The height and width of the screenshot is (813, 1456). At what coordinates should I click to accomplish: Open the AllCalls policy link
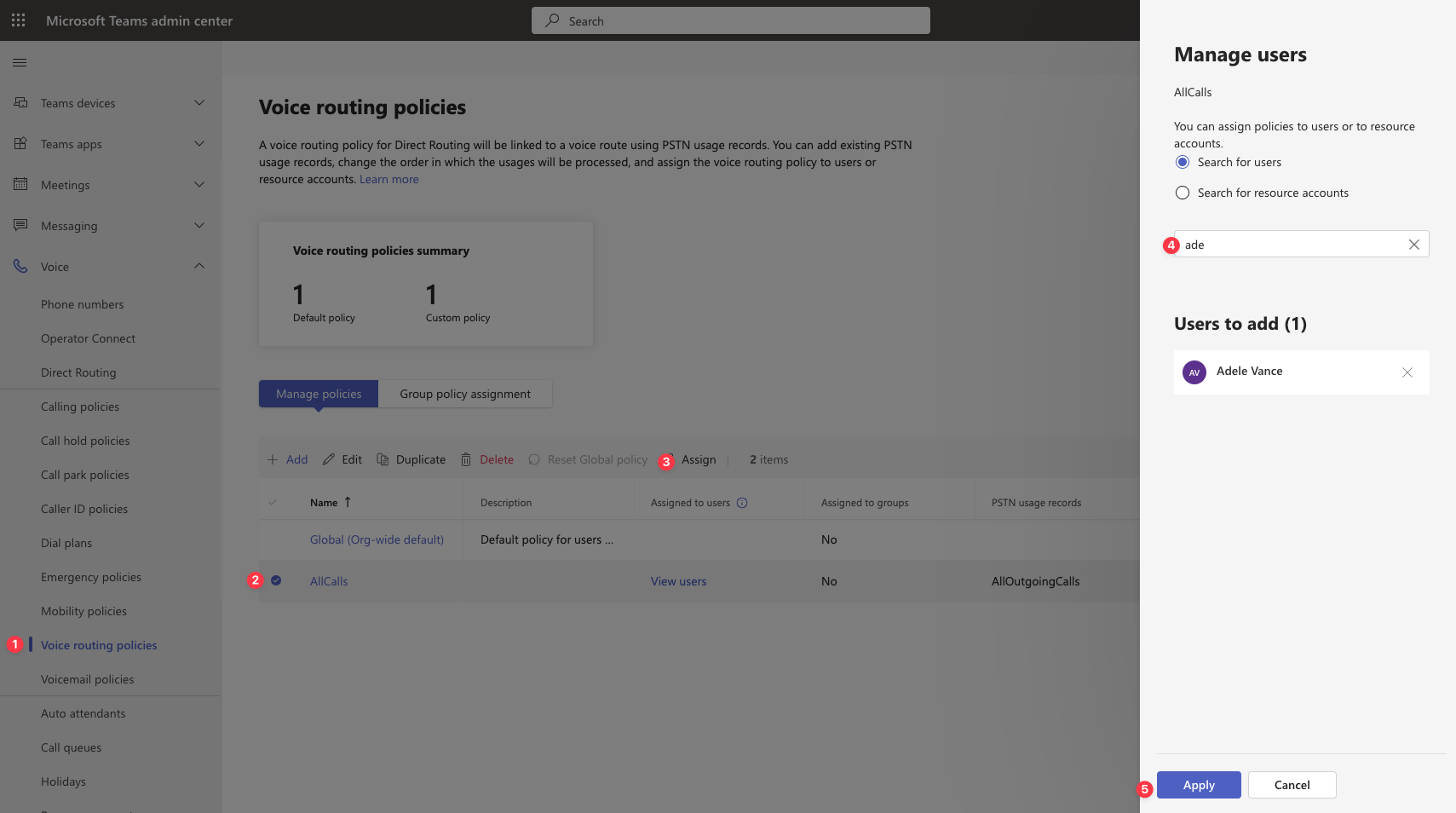tap(329, 581)
